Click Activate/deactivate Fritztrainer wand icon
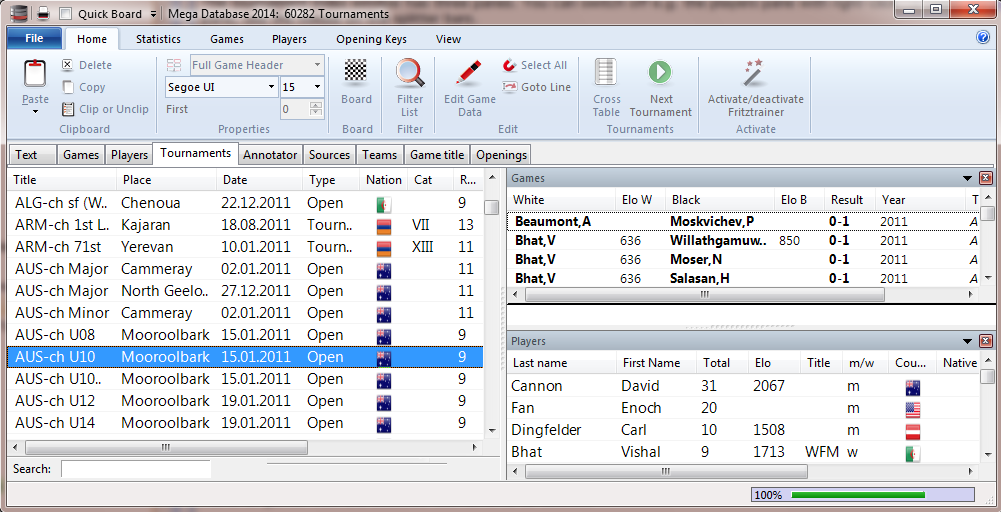The width and height of the screenshot is (1001, 512). pyautogui.click(x=755, y=72)
